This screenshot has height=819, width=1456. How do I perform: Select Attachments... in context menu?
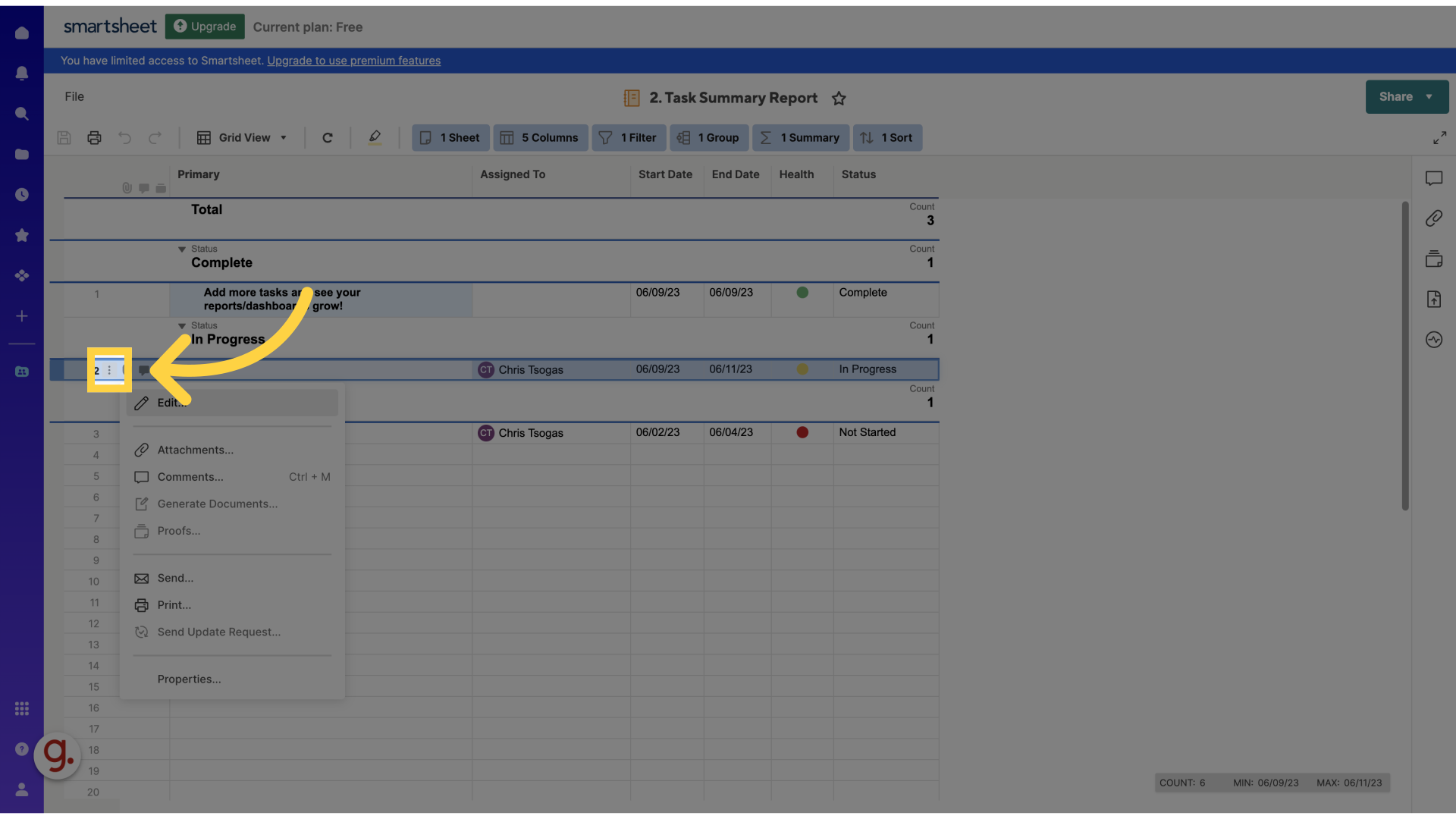(232, 450)
